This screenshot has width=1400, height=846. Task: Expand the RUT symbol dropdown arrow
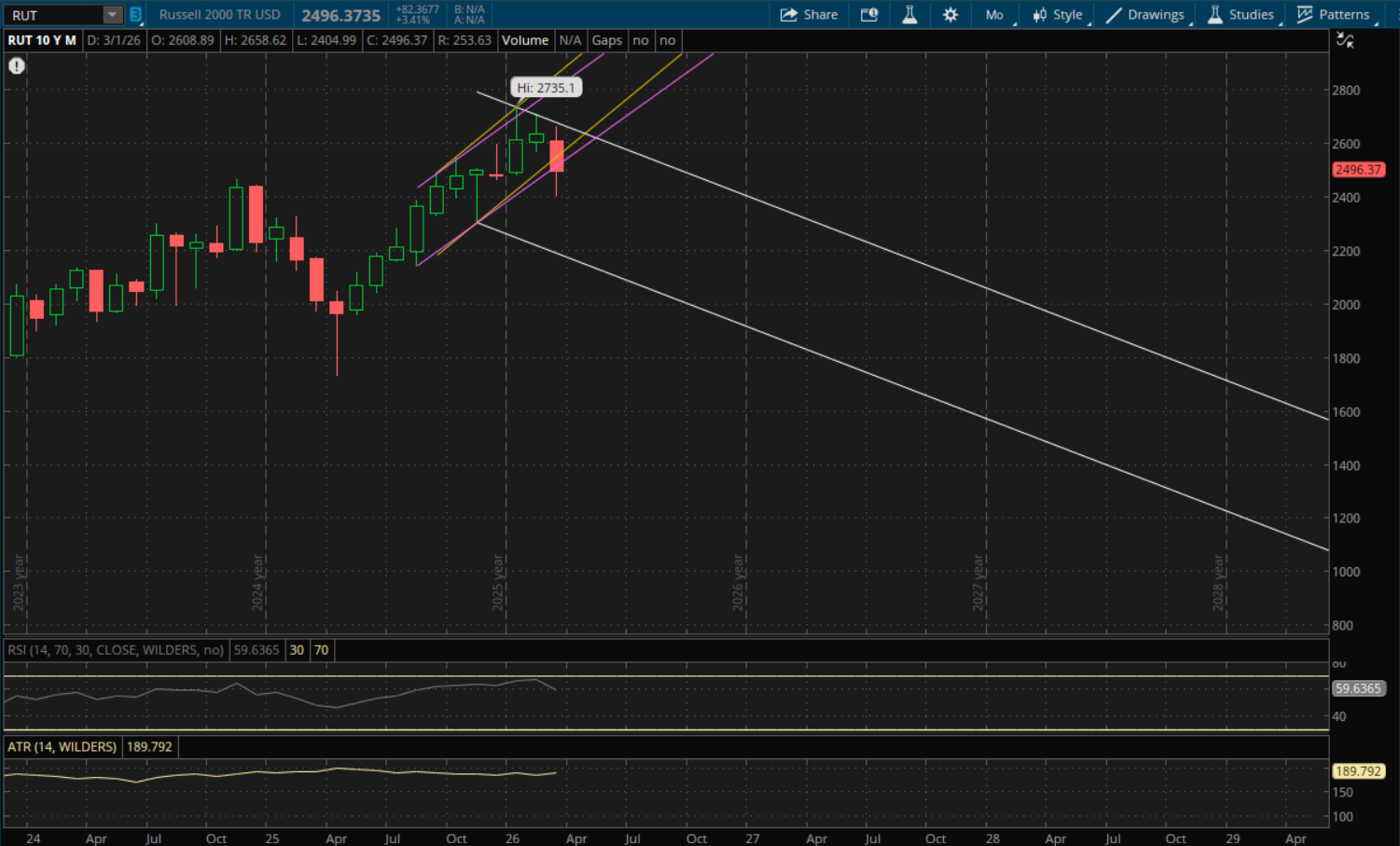pyautogui.click(x=112, y=15)
